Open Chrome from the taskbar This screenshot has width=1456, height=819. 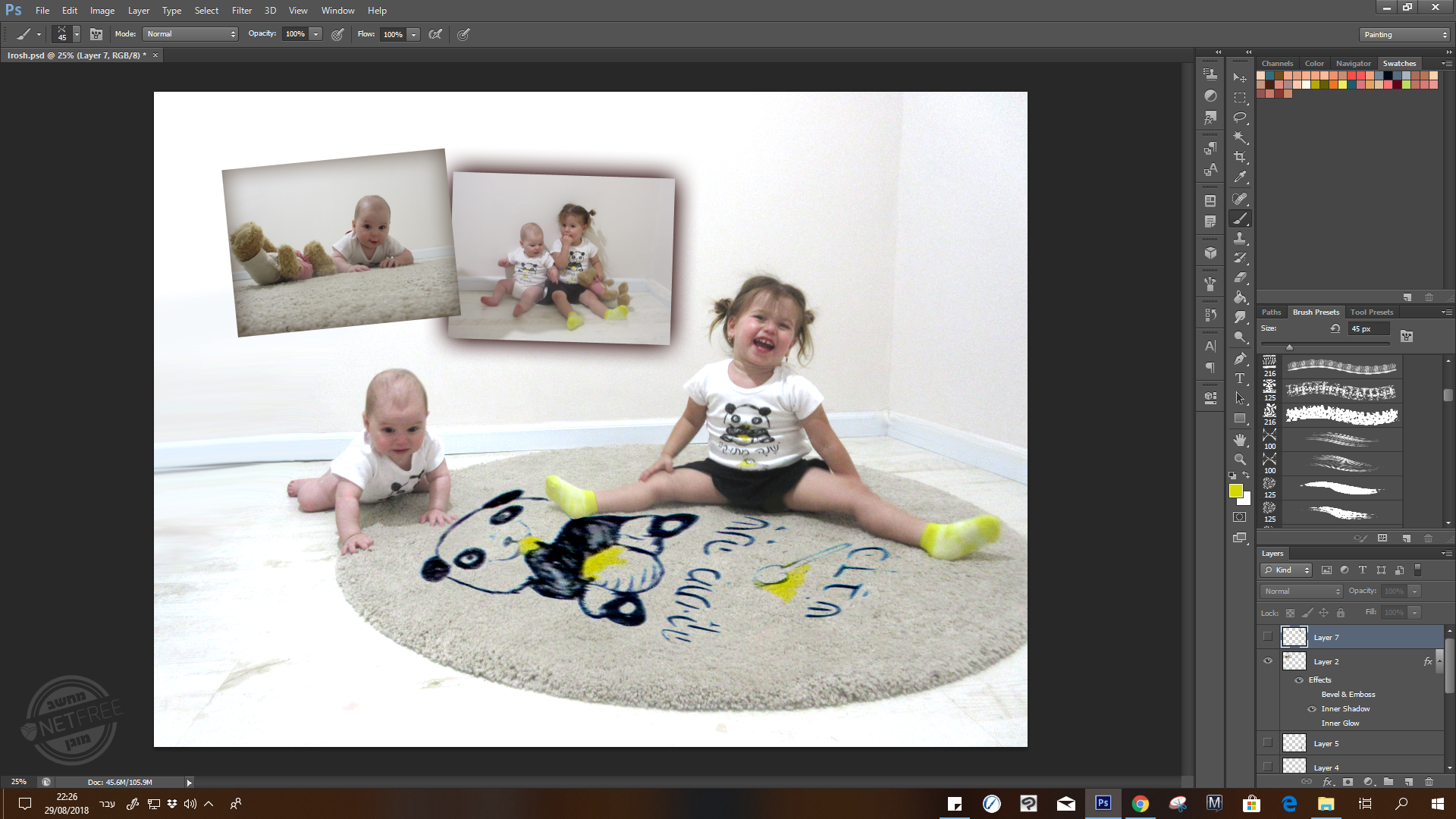coord(1140,804)
